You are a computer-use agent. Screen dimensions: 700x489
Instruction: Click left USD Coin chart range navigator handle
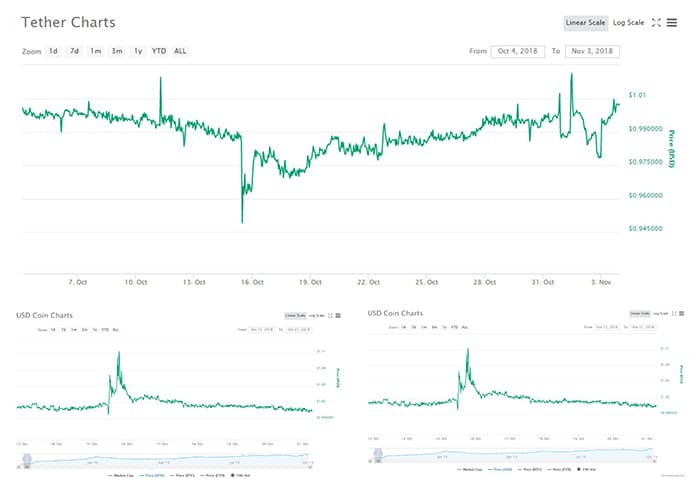[x=27, y=457]
